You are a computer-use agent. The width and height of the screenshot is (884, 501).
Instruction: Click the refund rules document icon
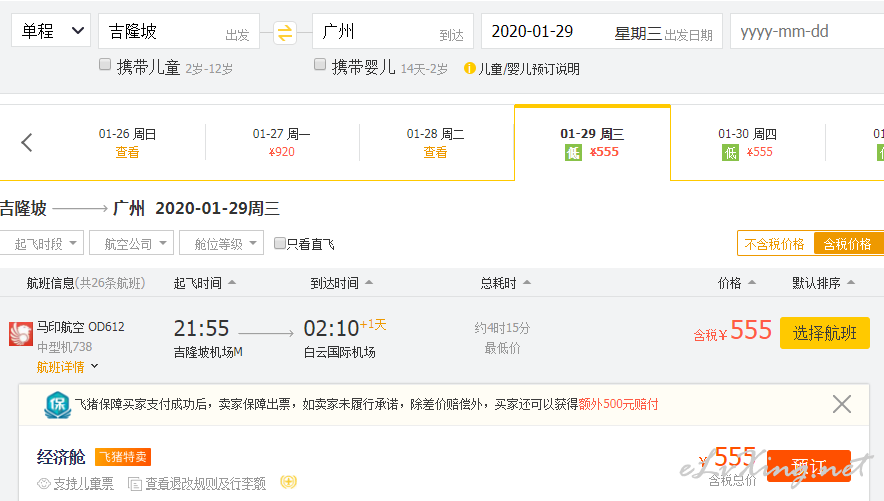point(135,484)
